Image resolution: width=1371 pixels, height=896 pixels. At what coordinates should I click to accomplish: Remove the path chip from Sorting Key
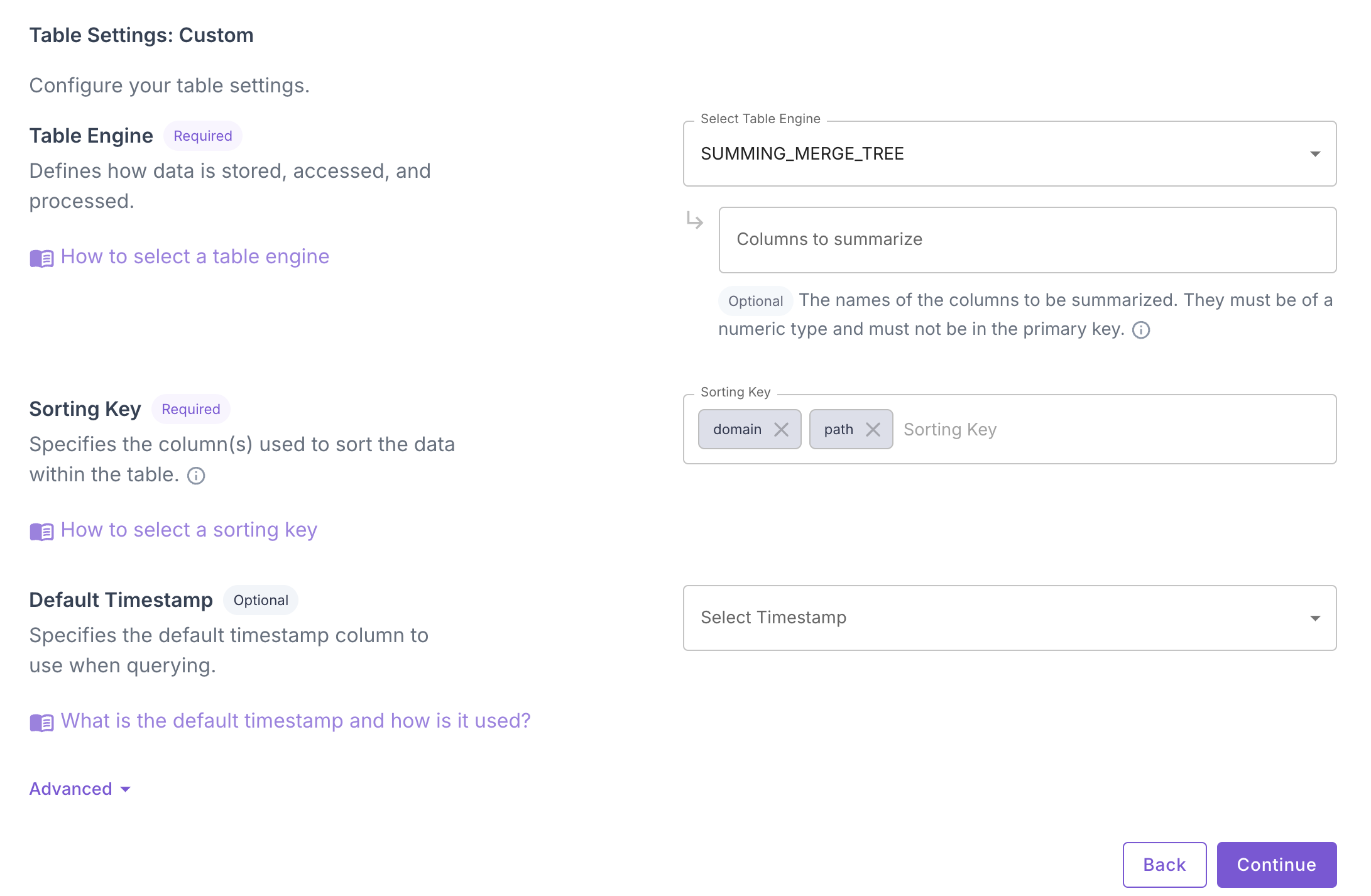coord(873,430)
